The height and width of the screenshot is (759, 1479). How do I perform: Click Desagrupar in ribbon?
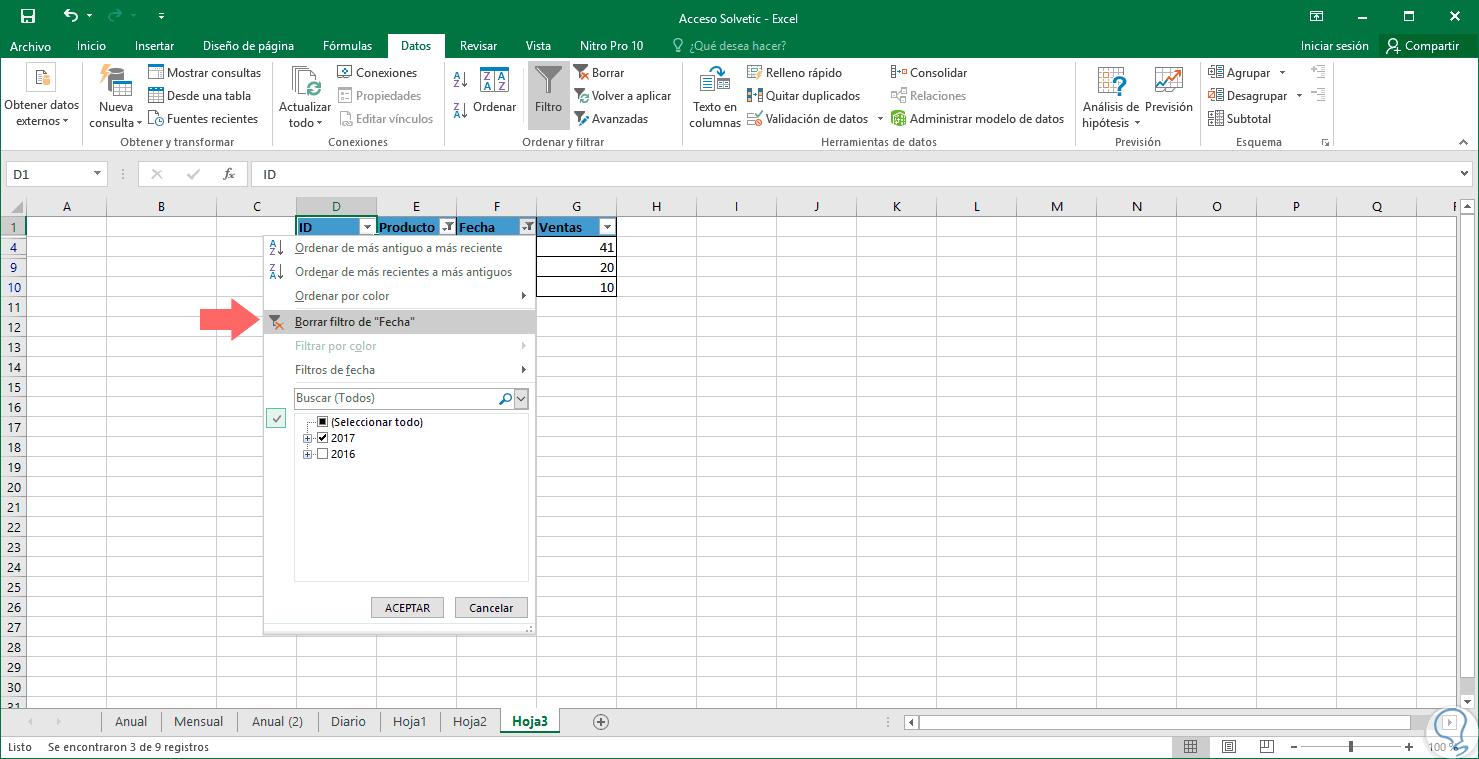click(1248, 96)
